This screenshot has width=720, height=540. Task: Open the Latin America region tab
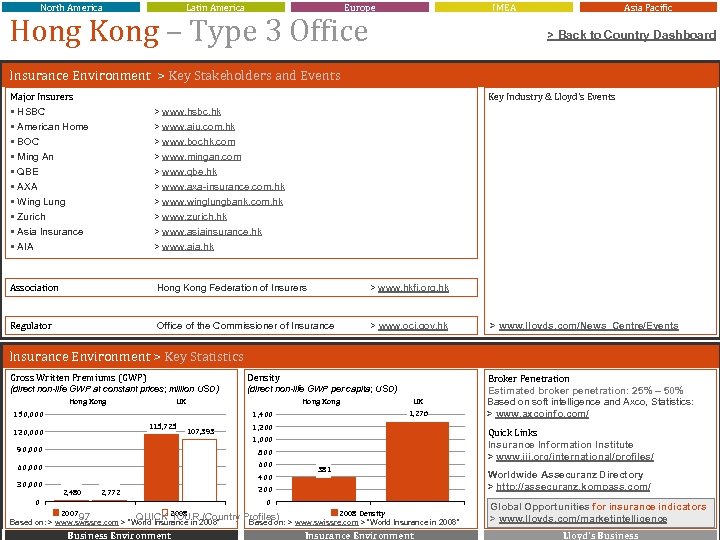click(215, 6)
